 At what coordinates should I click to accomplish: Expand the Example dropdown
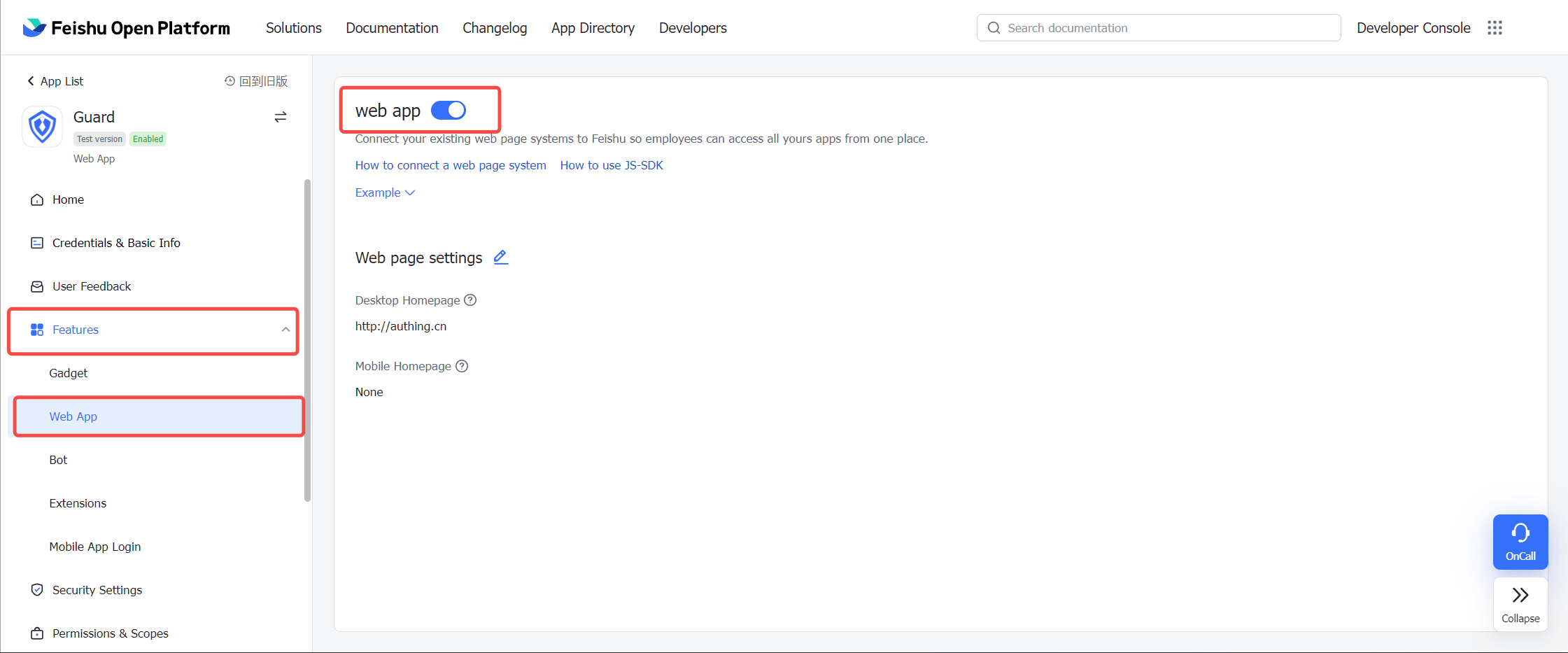[385, 192]
